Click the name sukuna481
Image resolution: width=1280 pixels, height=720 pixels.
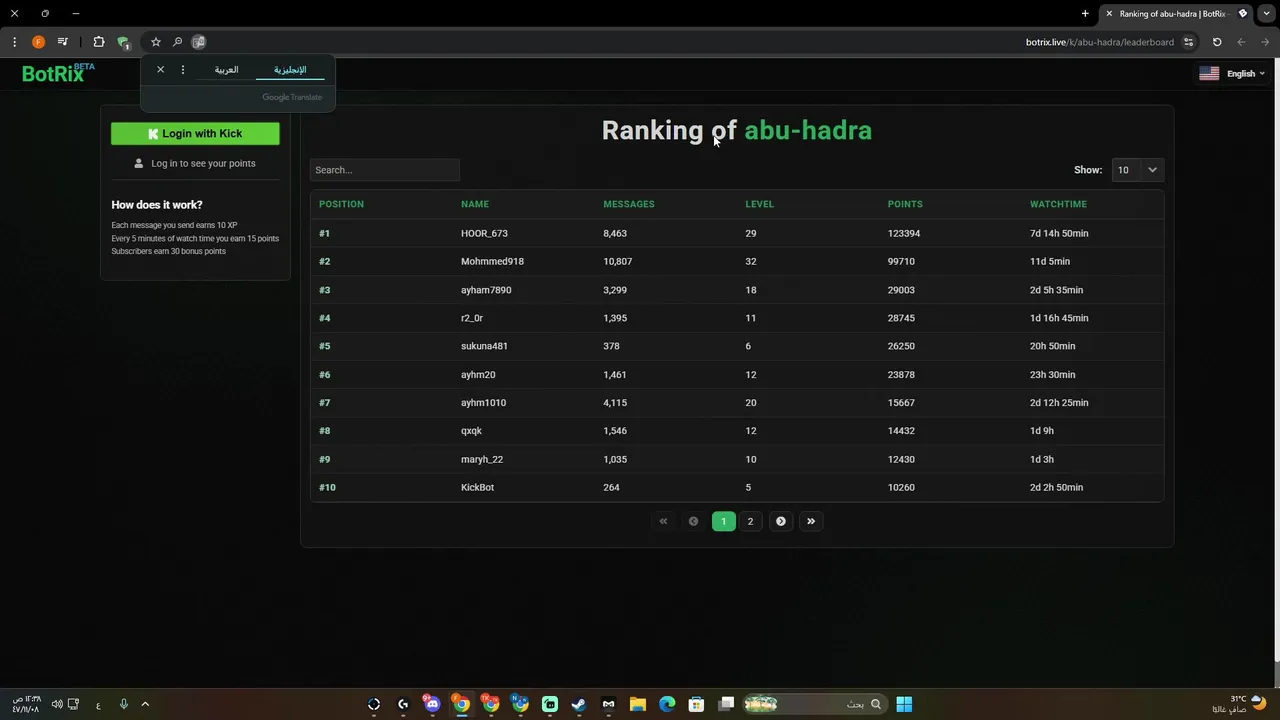click(x=484, y=346)
